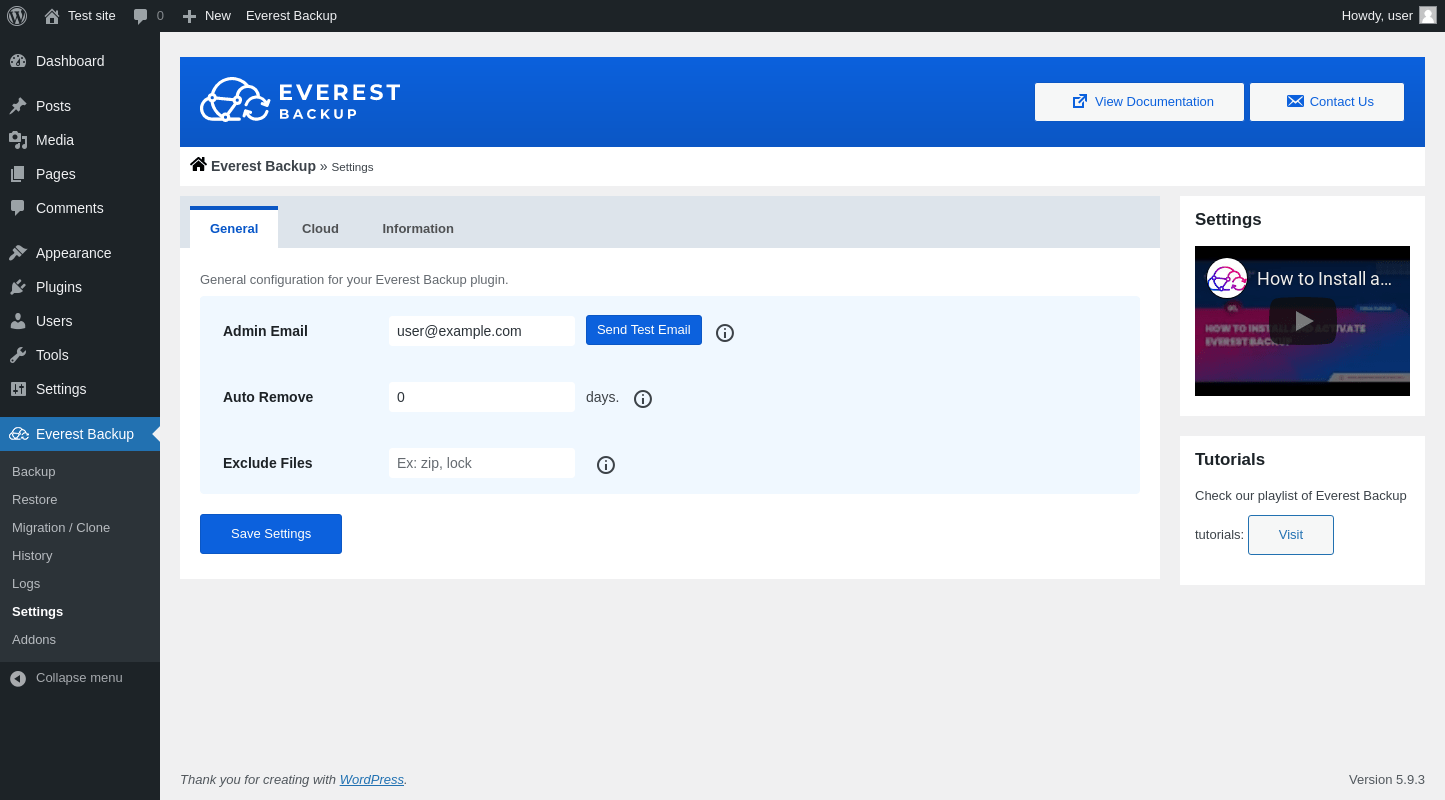Image resolution: width=1445 pixels, height=800 pixels.
Task: Open Backup submenu item
Action: 34,471
